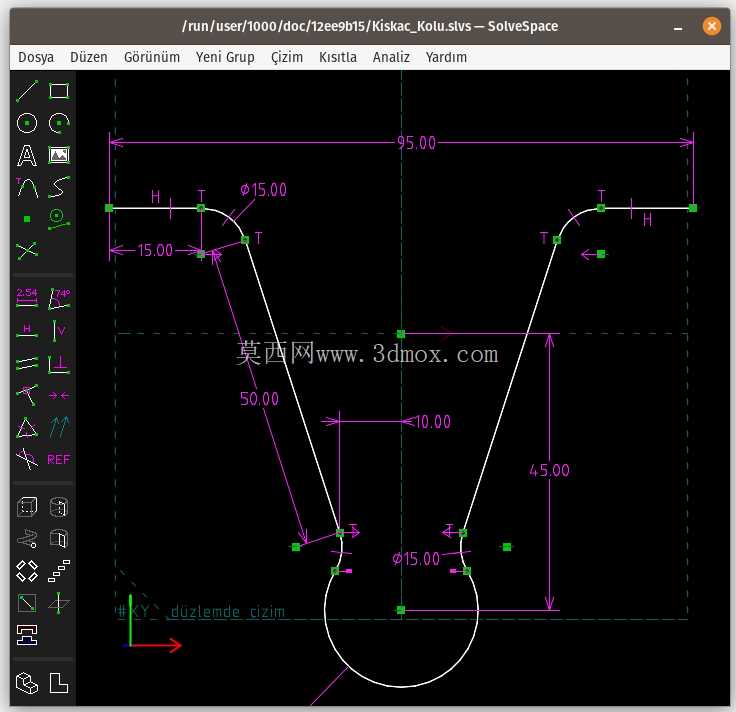Apply the vertical constraint tool
Viewport: 736px width, 712px height.
pos(59,331)
